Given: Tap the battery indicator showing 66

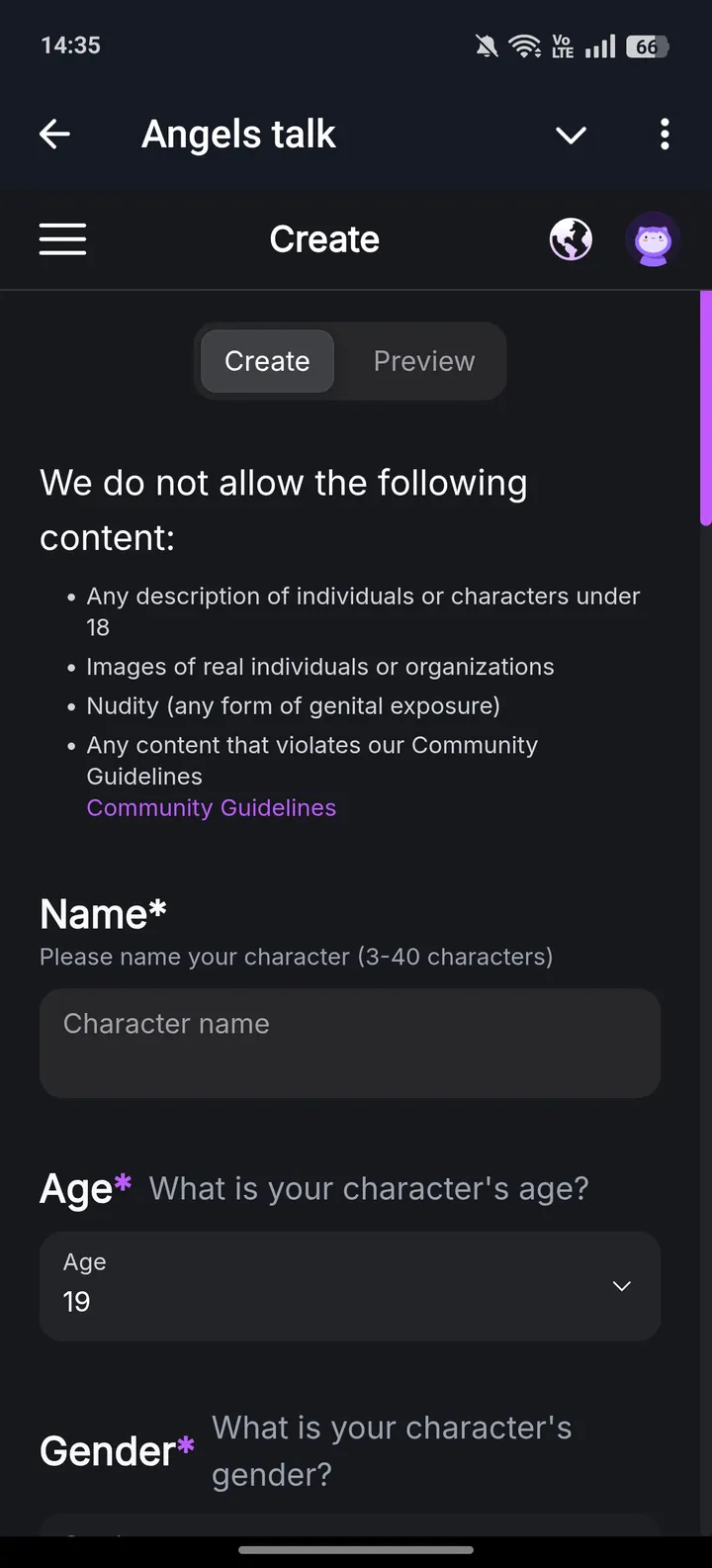Looking at the screenshot, I should click(648, 46).
